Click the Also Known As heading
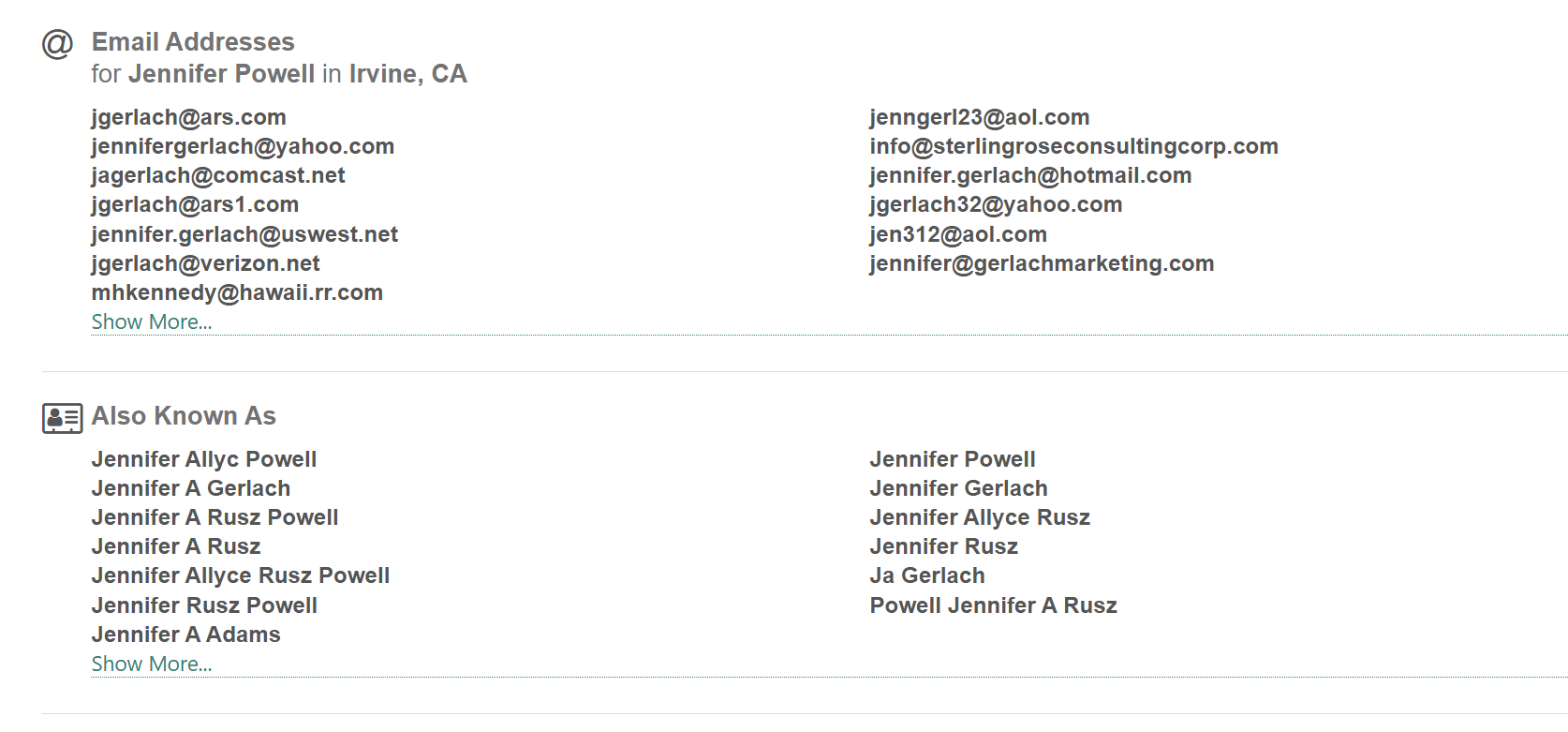Viewport: 1568px width, 732px height. tap(184, 416)
